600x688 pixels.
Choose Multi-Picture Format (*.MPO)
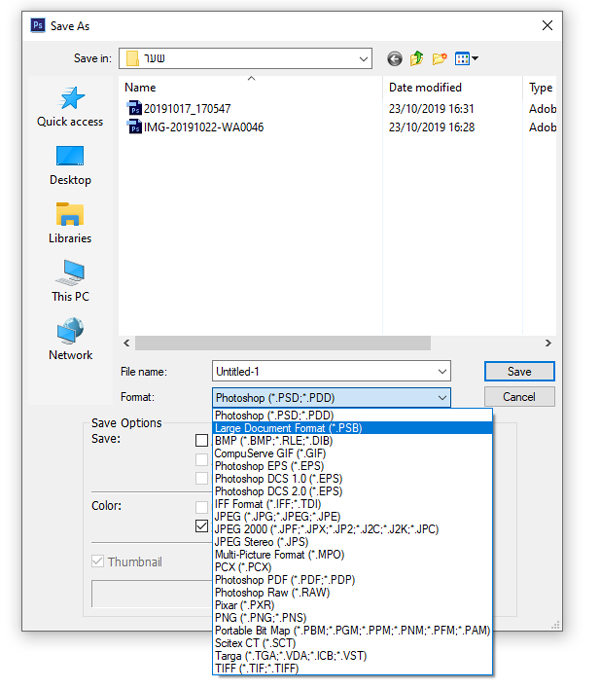coord(352,555)
